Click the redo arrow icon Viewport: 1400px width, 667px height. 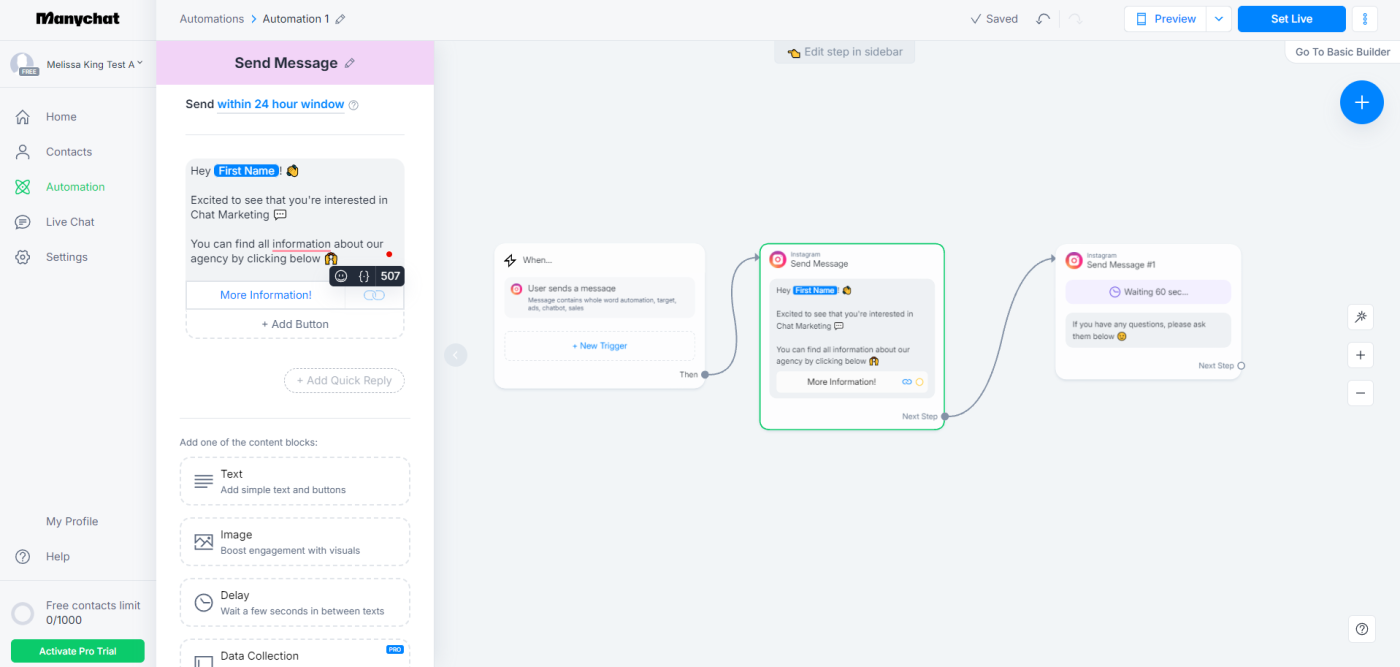(x=1075, y=19)
